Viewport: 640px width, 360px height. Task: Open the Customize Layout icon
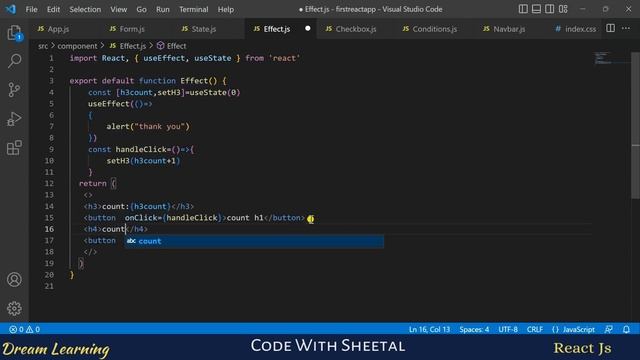tap(563, 9)
